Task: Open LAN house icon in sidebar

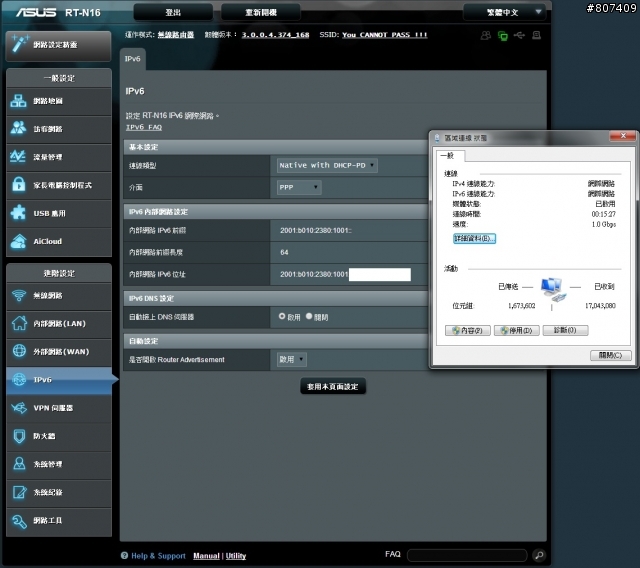Action: 19,323
